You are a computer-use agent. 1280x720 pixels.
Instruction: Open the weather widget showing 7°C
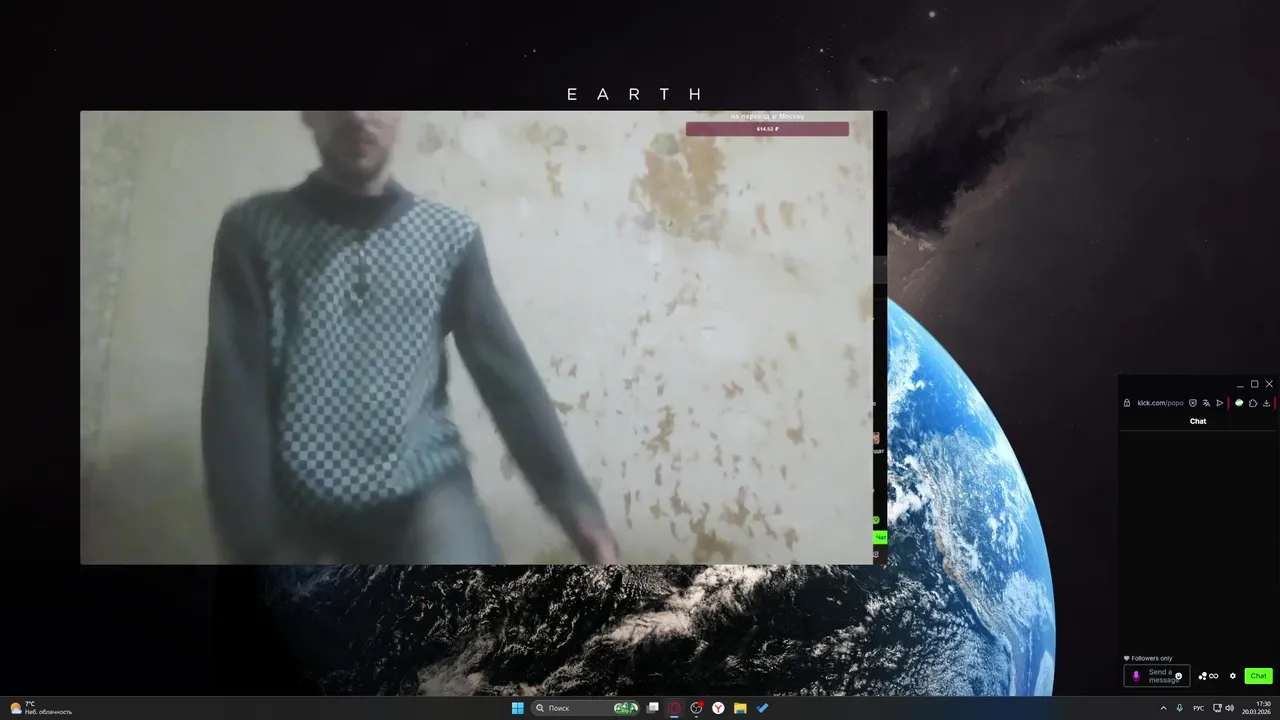pyautogui.click(x=41, y=708)
